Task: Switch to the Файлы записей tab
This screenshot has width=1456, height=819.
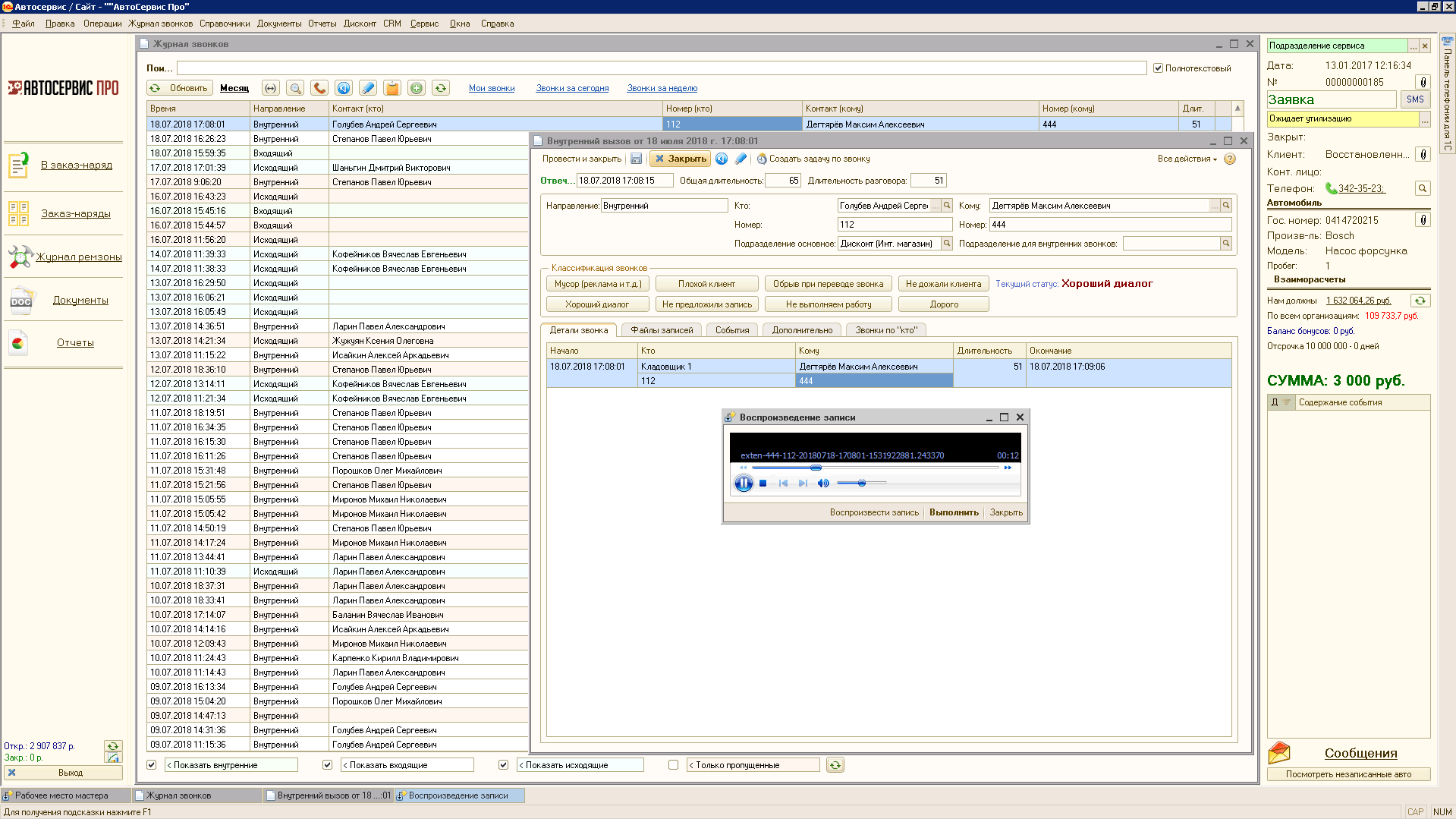Action: pos(662,330)
